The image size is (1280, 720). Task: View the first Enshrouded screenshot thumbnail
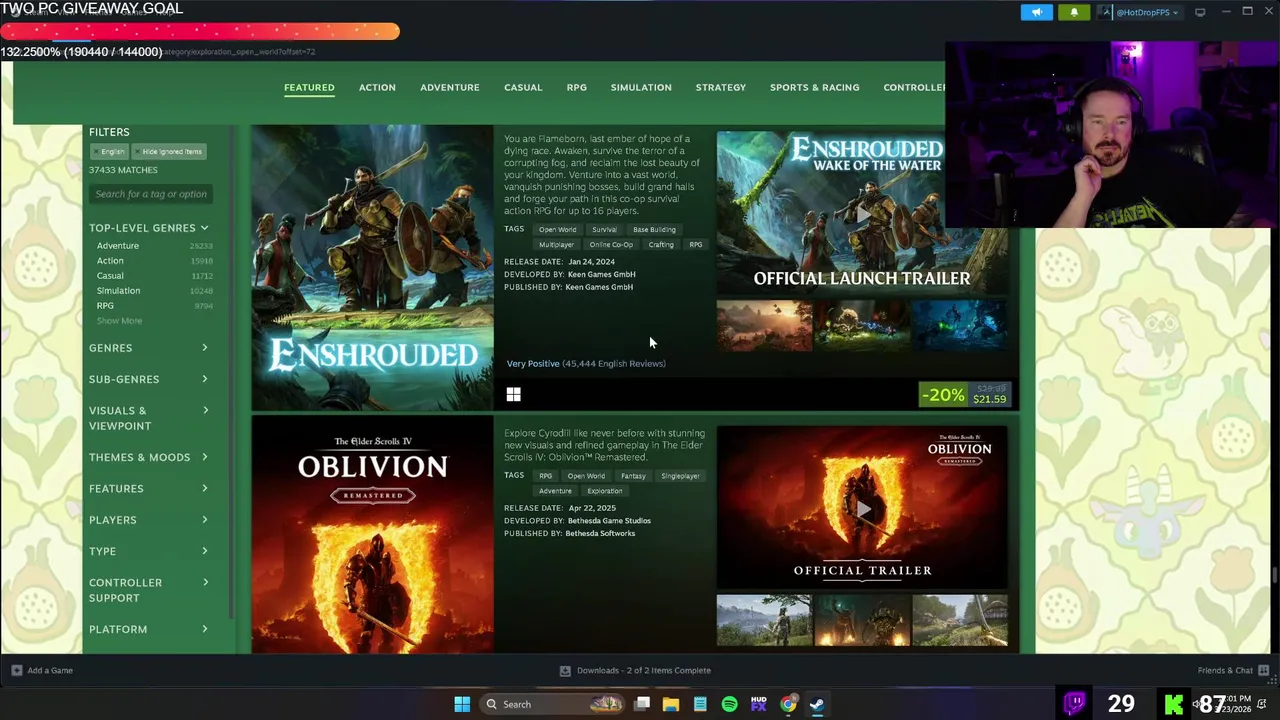(765, 326)
